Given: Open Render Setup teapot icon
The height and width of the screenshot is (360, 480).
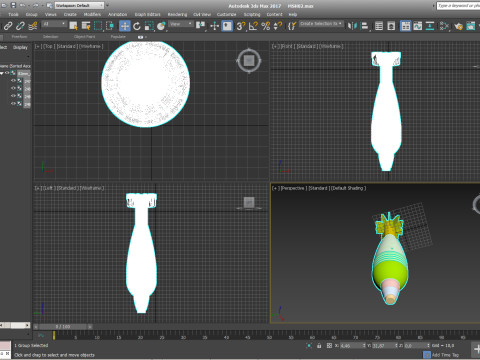Looking at the screenshot, I should 459,26.
